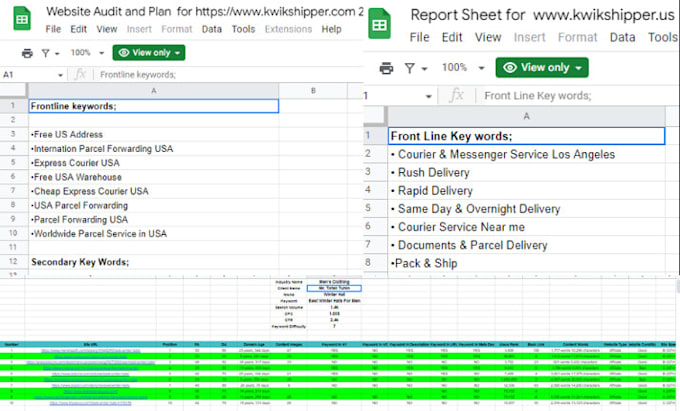
Task: Select the Secondary Key Words; cell
Action: (154, 262)
